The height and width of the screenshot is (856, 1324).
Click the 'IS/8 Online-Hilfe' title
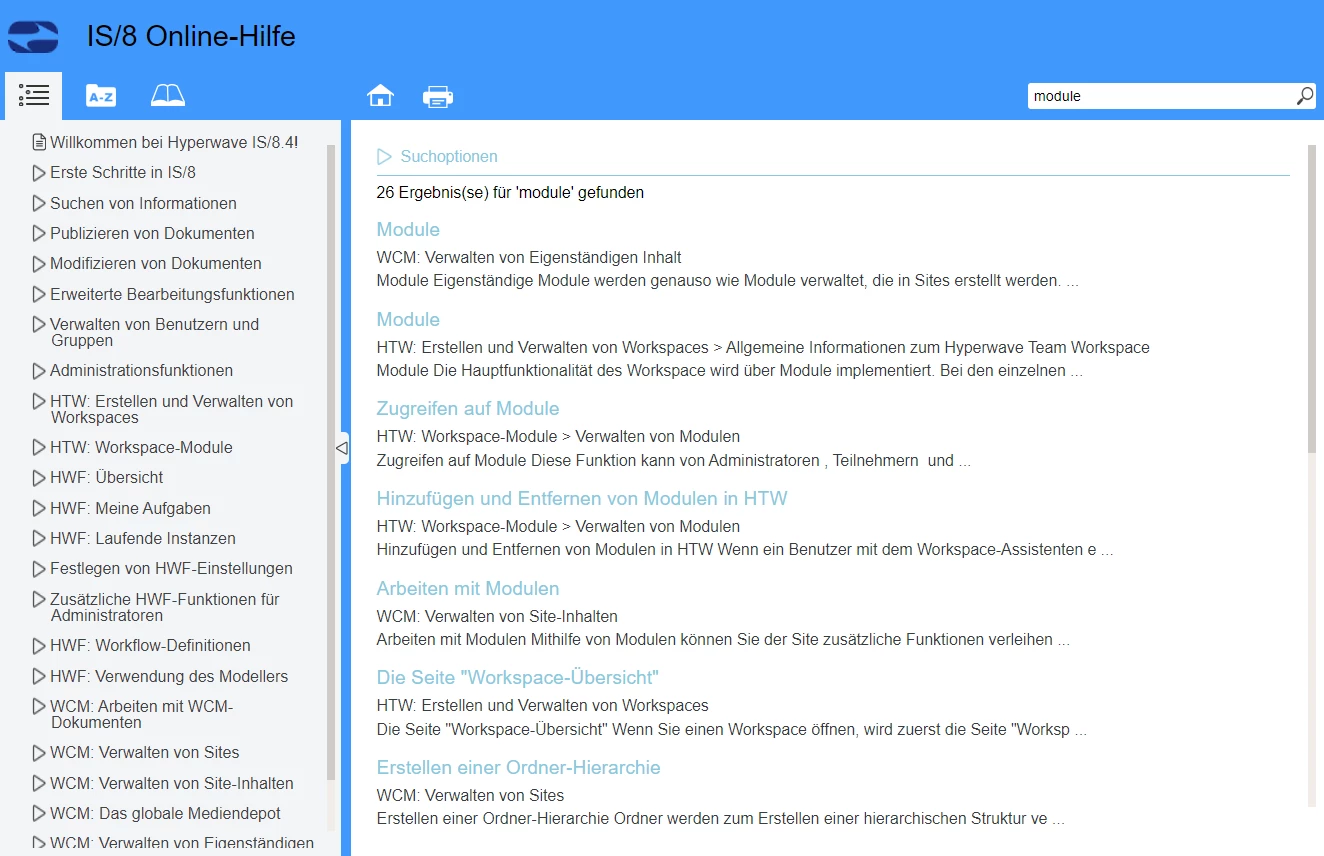(x=191, y=37)
